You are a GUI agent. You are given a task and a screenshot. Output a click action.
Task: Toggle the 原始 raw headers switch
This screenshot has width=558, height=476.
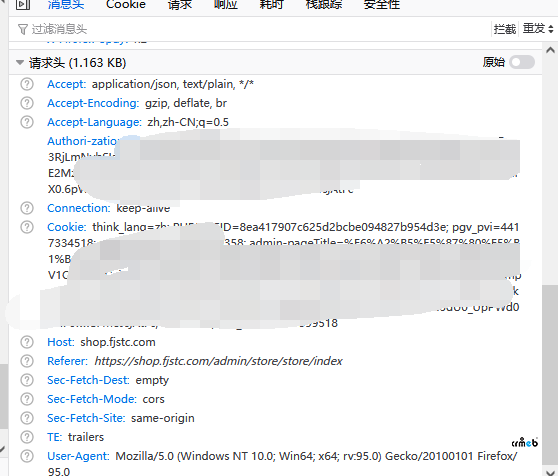pos(522,63)
